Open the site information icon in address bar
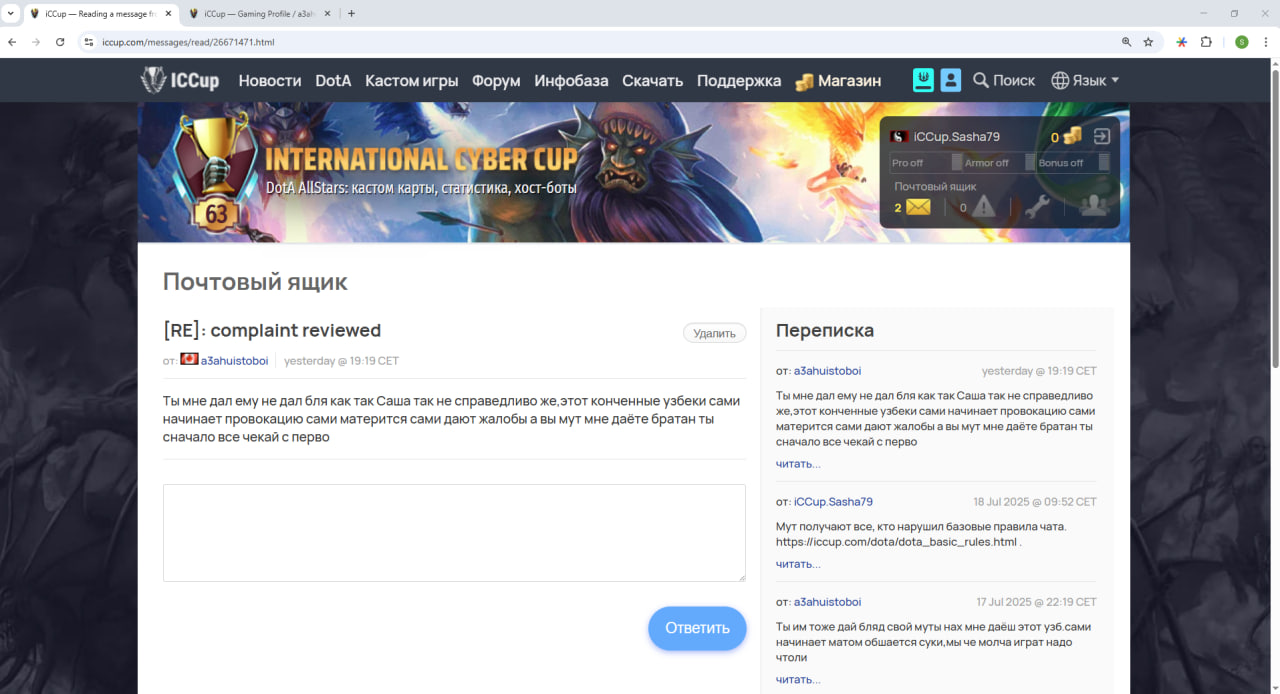This screenshot has width=1280, height=694. click(x=88, y=42)
